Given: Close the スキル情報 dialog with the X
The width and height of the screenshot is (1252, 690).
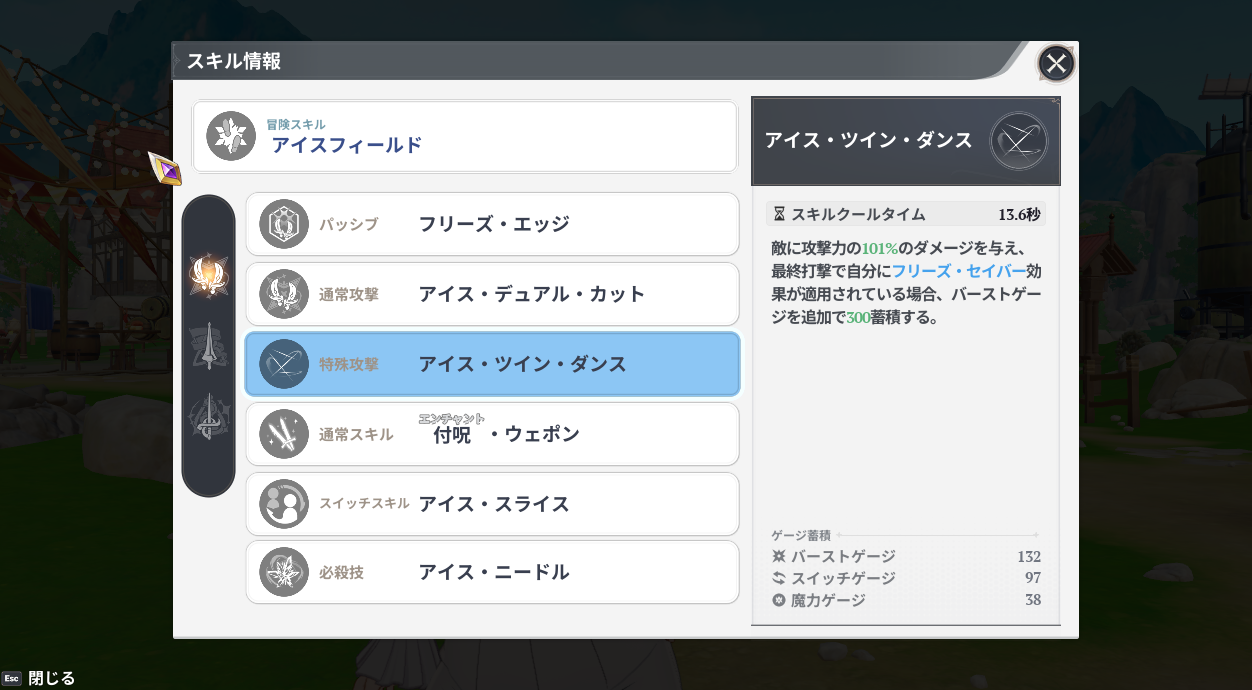Looking at the screenshot, I should click(x=1056, y=64).
